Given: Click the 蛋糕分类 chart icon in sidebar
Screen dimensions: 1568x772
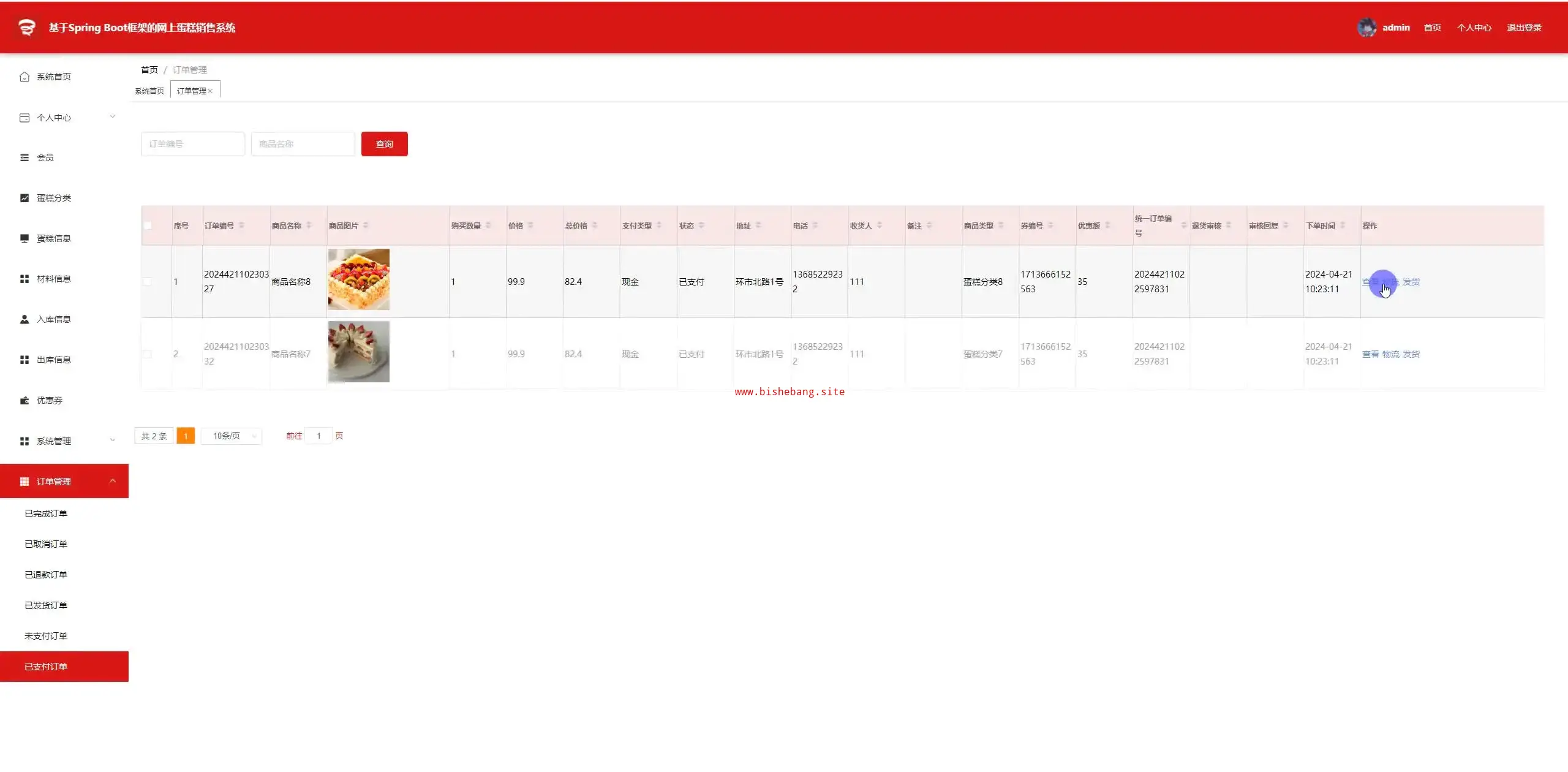Looking at the screenshot, I should tap(24, 198).
